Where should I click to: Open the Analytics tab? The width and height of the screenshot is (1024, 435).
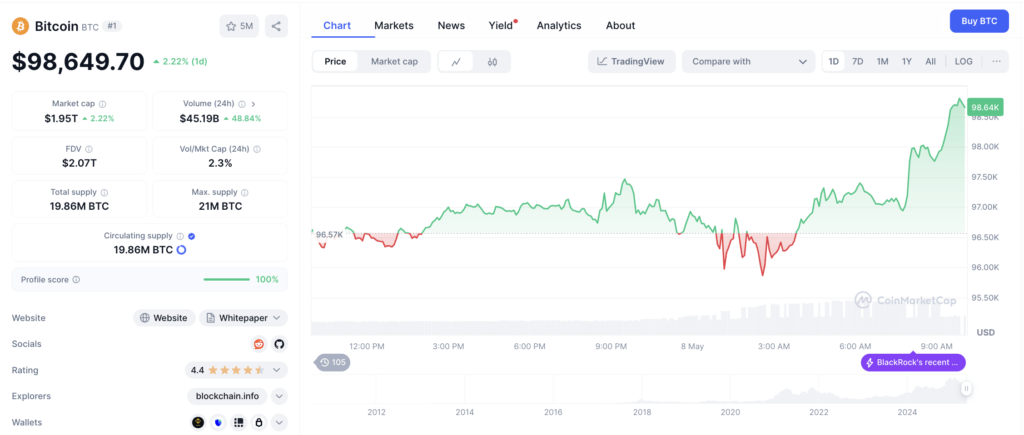[559, 25]
